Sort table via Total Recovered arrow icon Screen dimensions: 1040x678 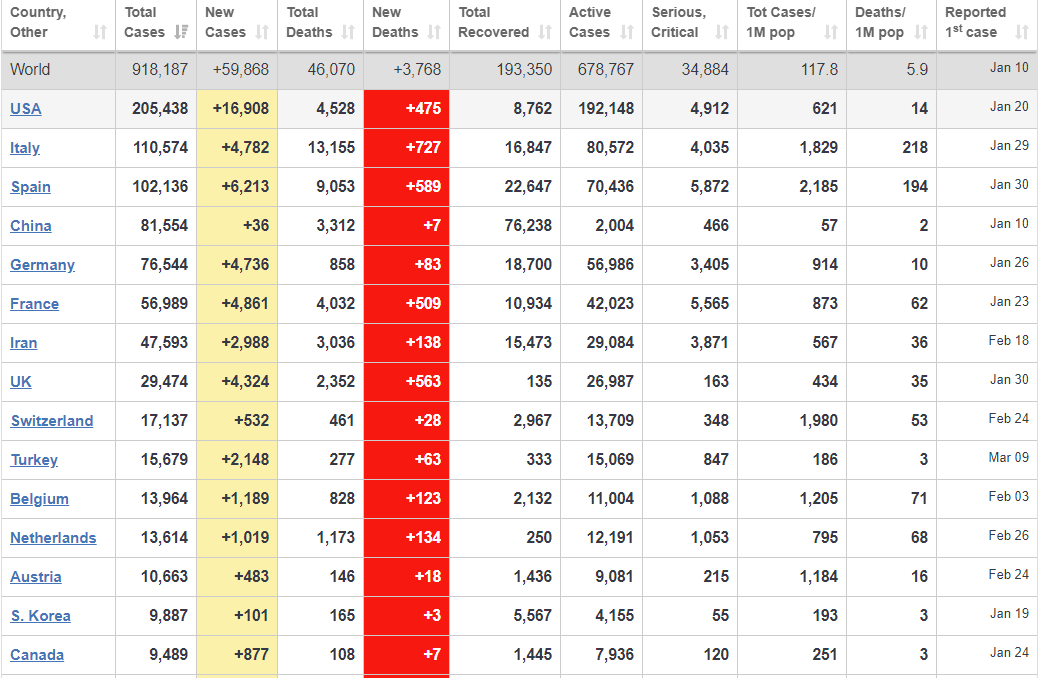coord(545,33)
